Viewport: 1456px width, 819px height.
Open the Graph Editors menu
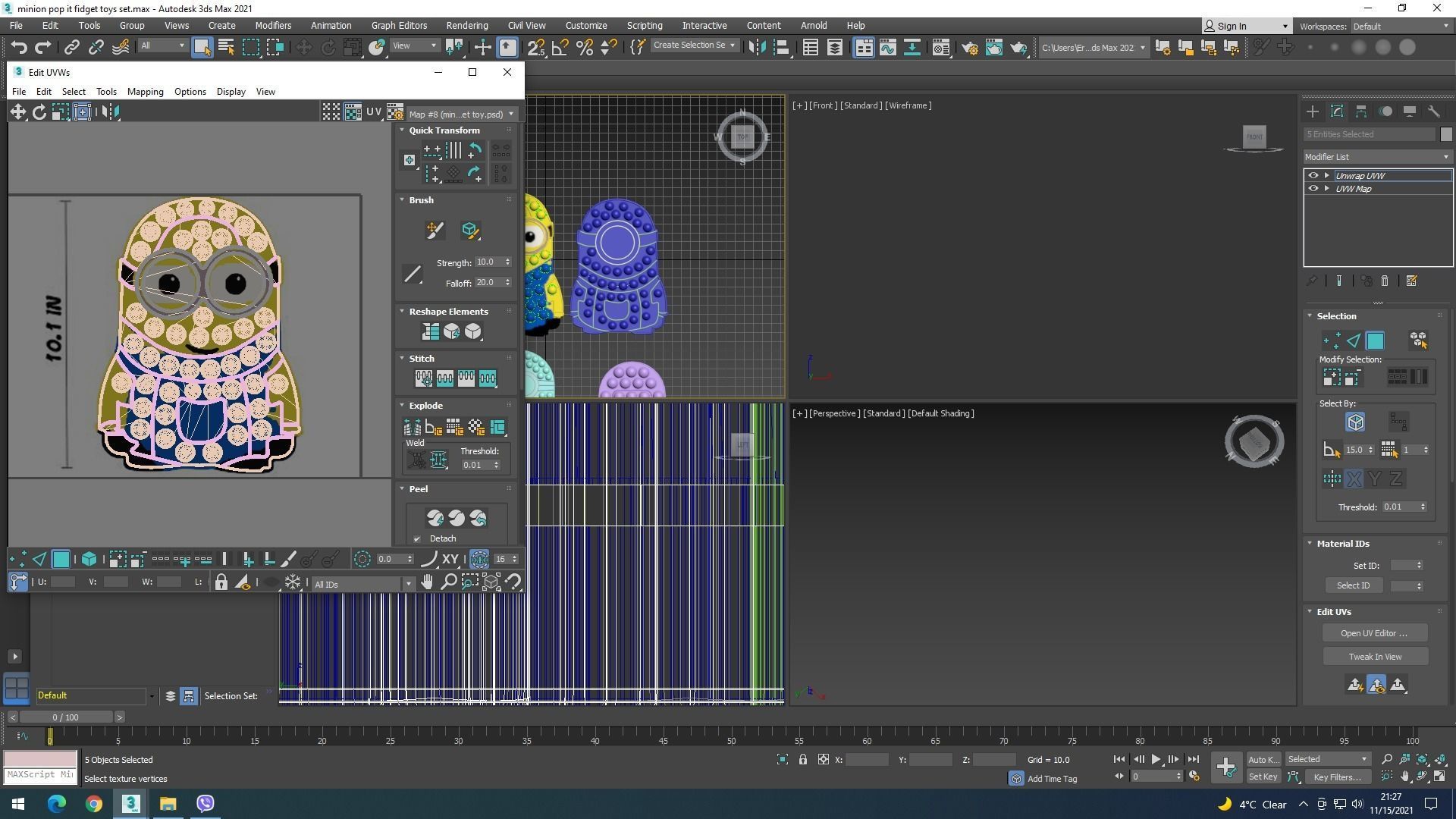[399, 26]
